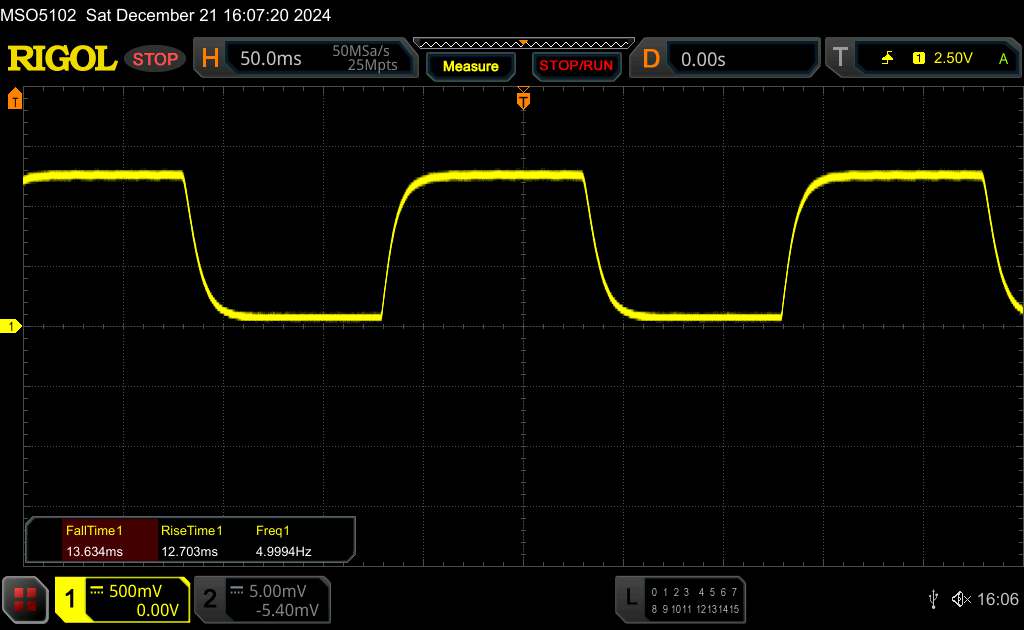Viewport: 1024px width, 630px height.
Task: Click logic analyzer digital channels 0-15 list
Action: 695,600
